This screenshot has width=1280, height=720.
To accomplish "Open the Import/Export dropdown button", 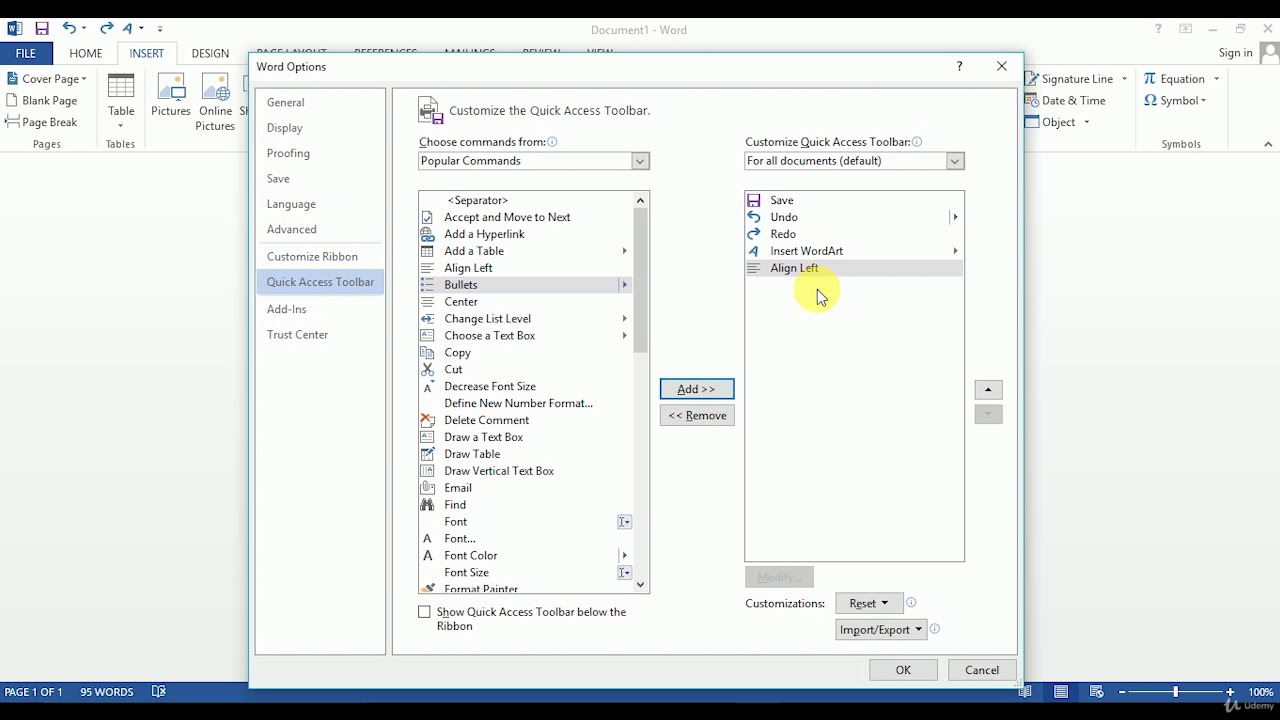I will [881, 629].
